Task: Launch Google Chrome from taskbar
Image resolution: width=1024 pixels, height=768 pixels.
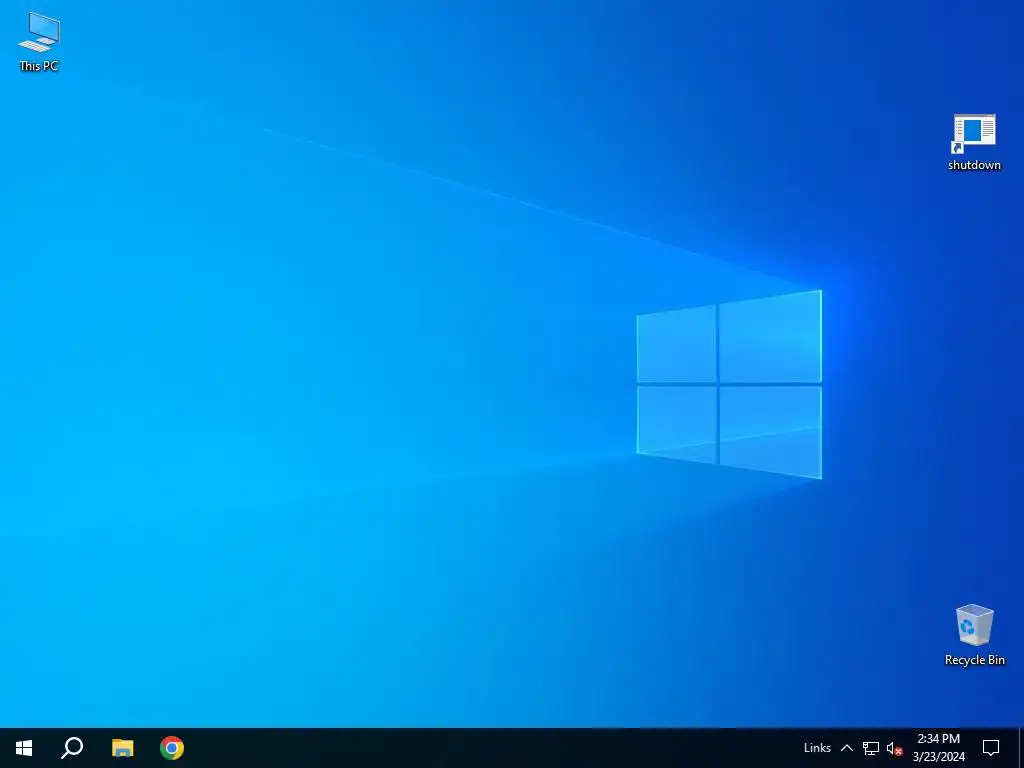Action: click(x=172, y=748)
